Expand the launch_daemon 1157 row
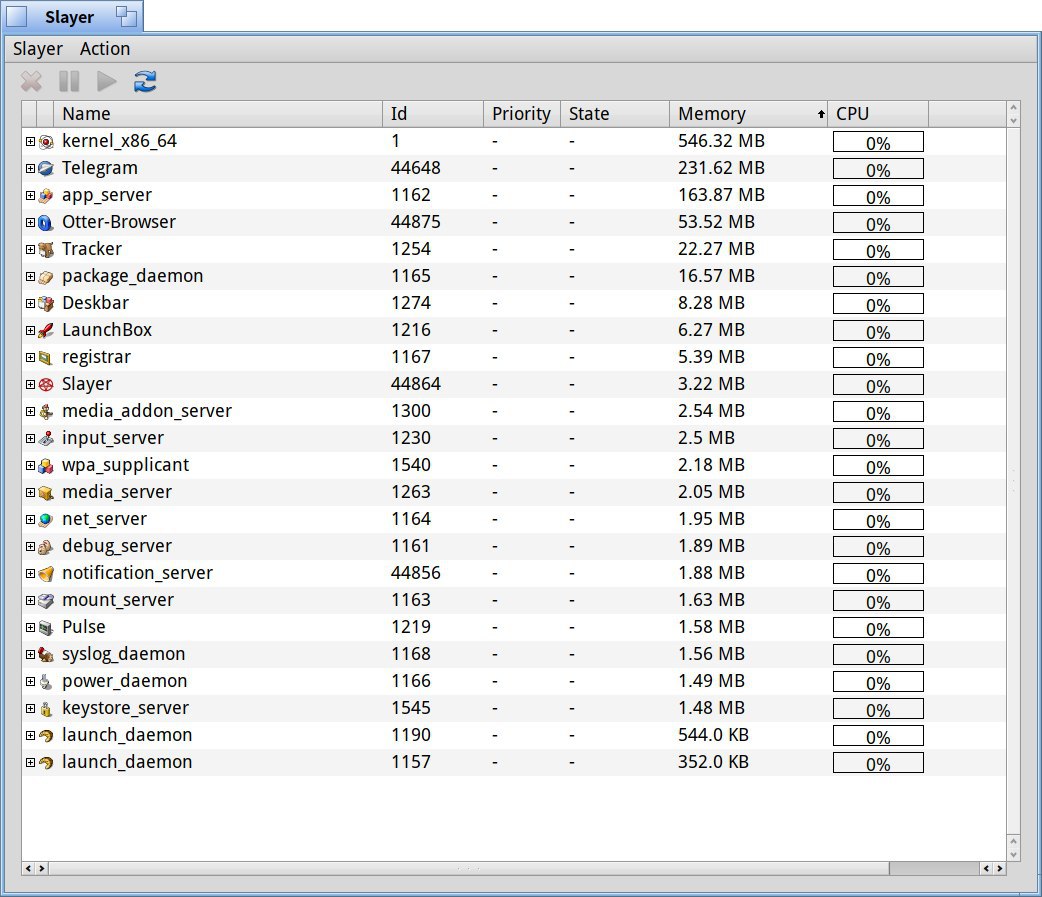 30,762
